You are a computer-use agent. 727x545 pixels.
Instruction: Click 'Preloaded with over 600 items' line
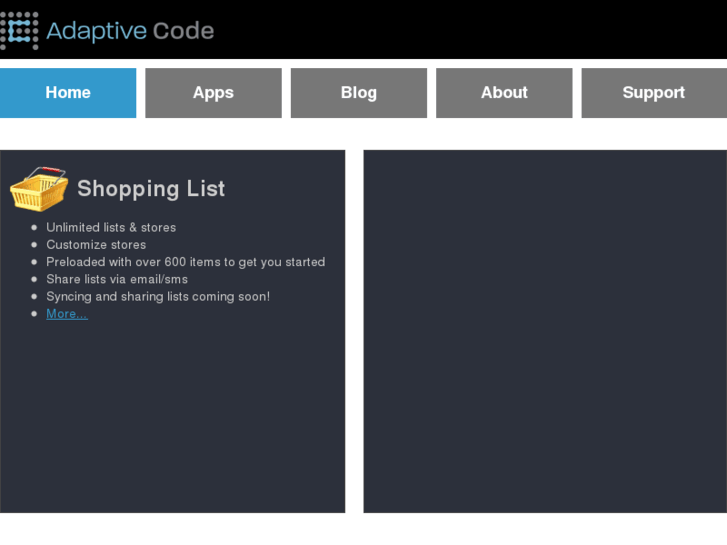coord(185,262)
